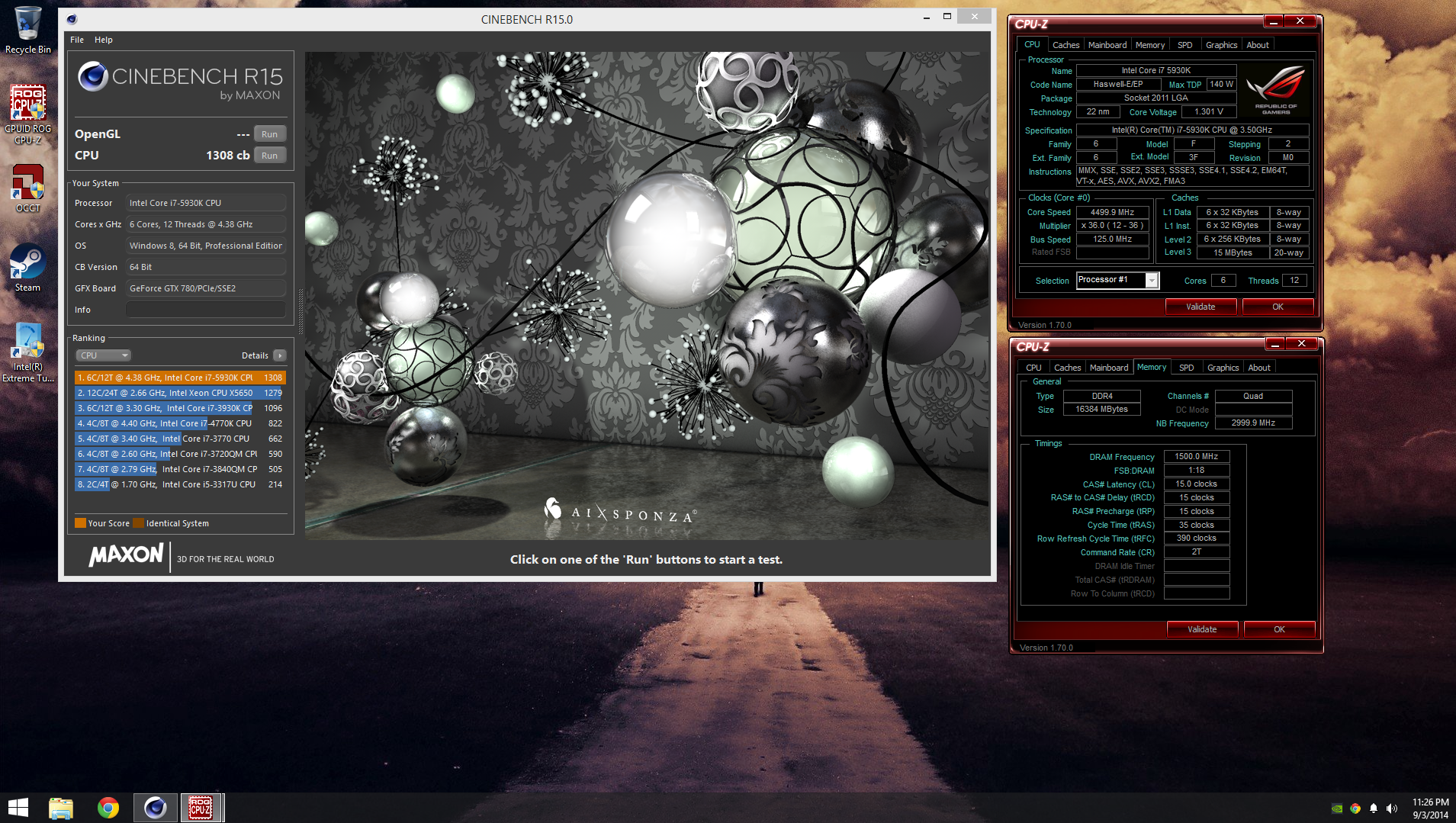The image size is (1456, 823).
Task: Switch to Graphics tab in lower CPU-Z
Action: pyautogui.click(x=1223, y=368)
